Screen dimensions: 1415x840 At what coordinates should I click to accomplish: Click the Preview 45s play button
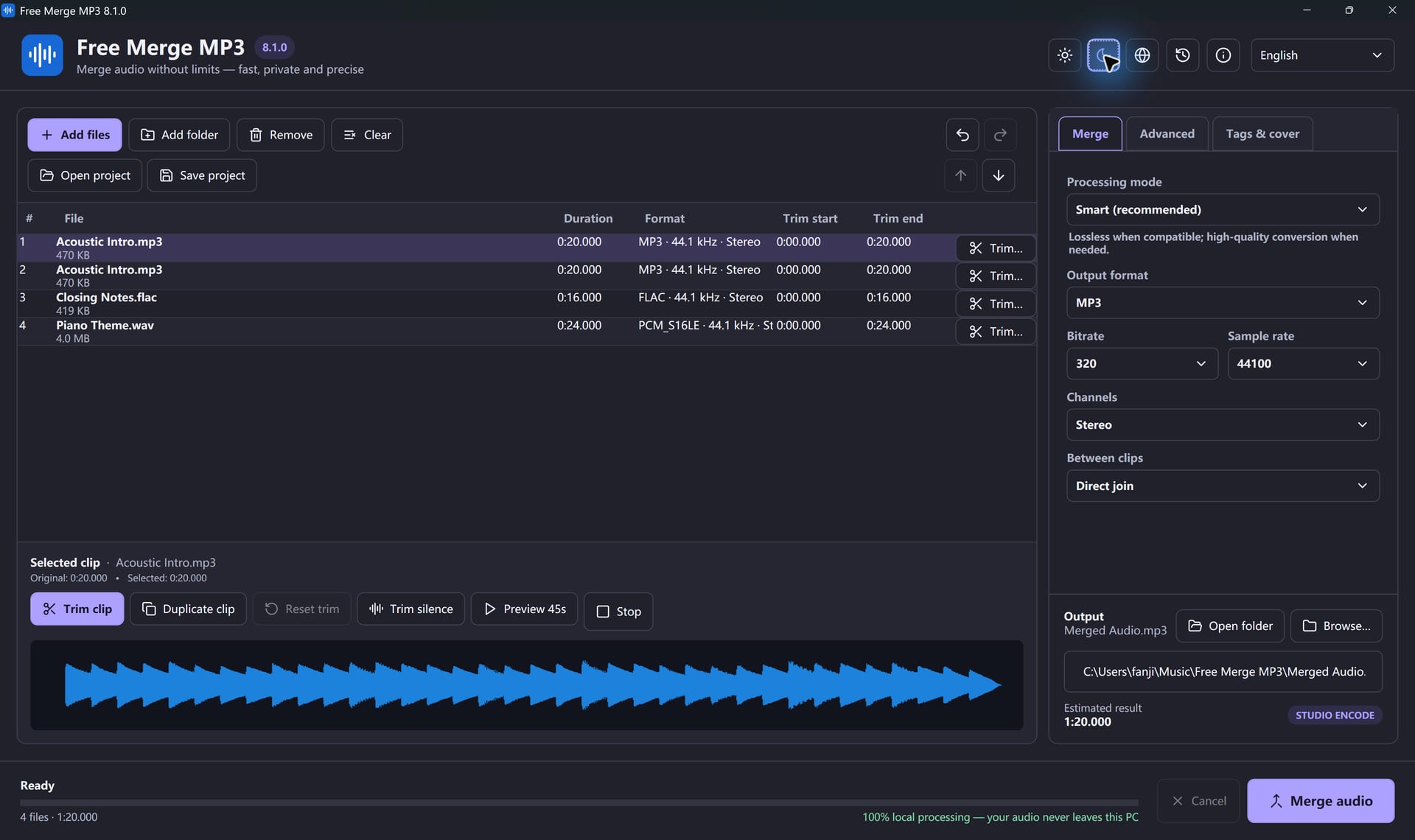(525, 609)
